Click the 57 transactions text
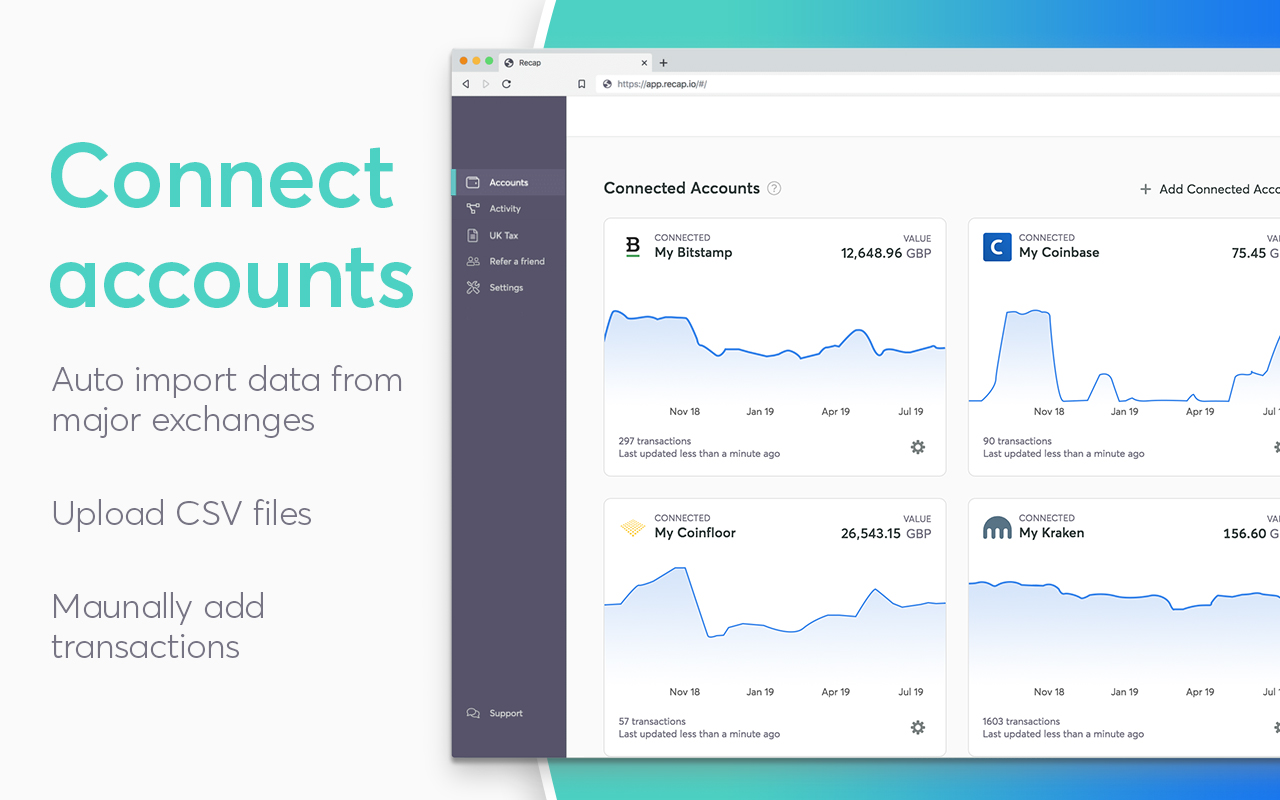 [652, 721]
